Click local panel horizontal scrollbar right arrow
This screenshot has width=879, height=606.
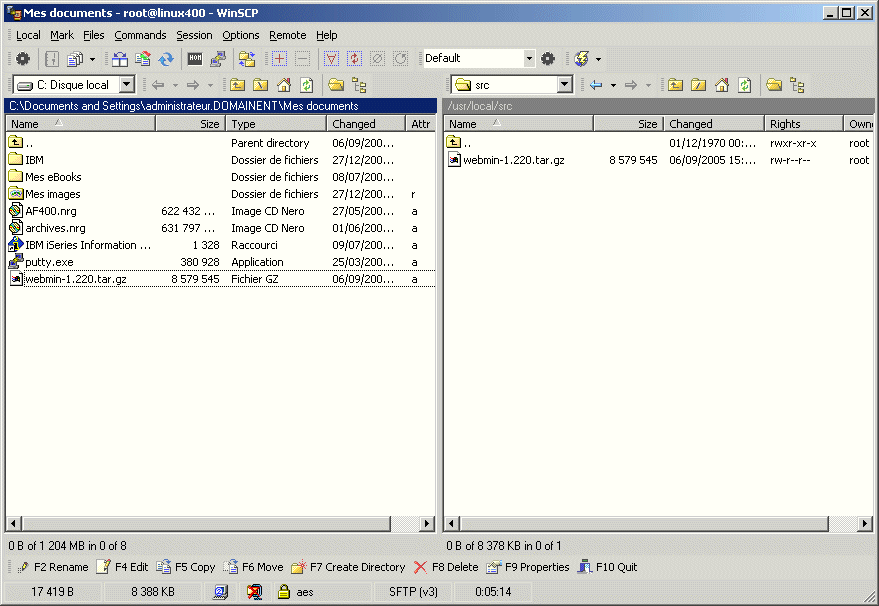click(x=427, y=524)
